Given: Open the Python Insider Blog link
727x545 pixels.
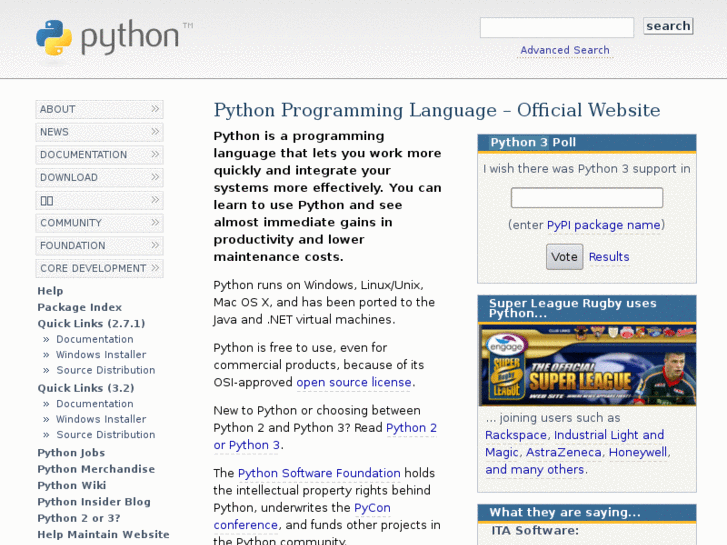Looking at the screenshot, I should (x=94, y=502).
